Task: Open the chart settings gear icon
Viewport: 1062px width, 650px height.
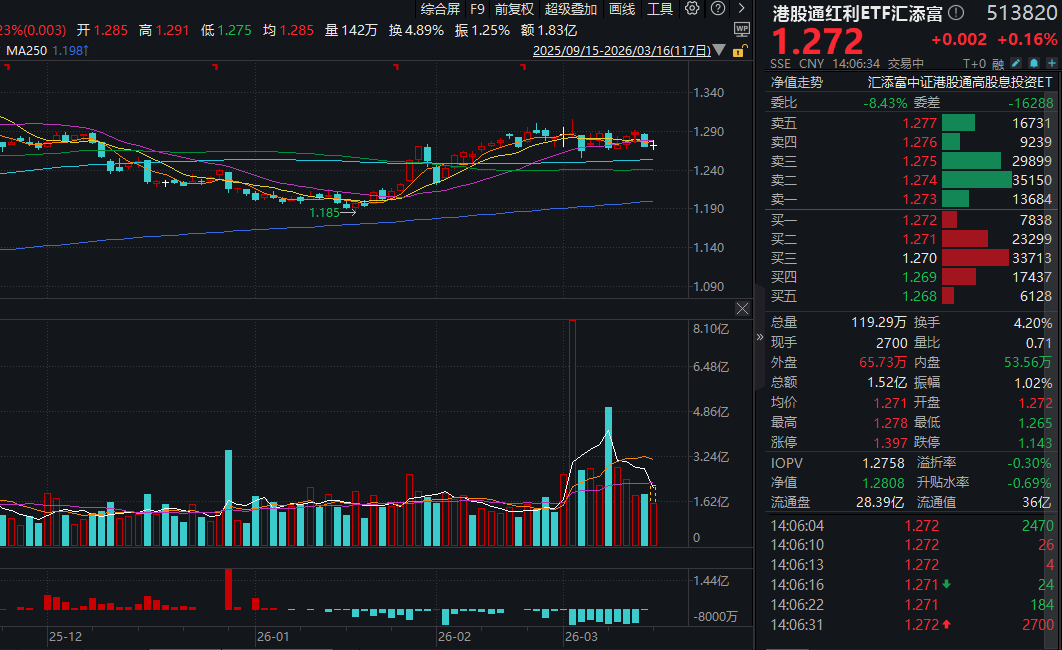Action: (693, 9)
